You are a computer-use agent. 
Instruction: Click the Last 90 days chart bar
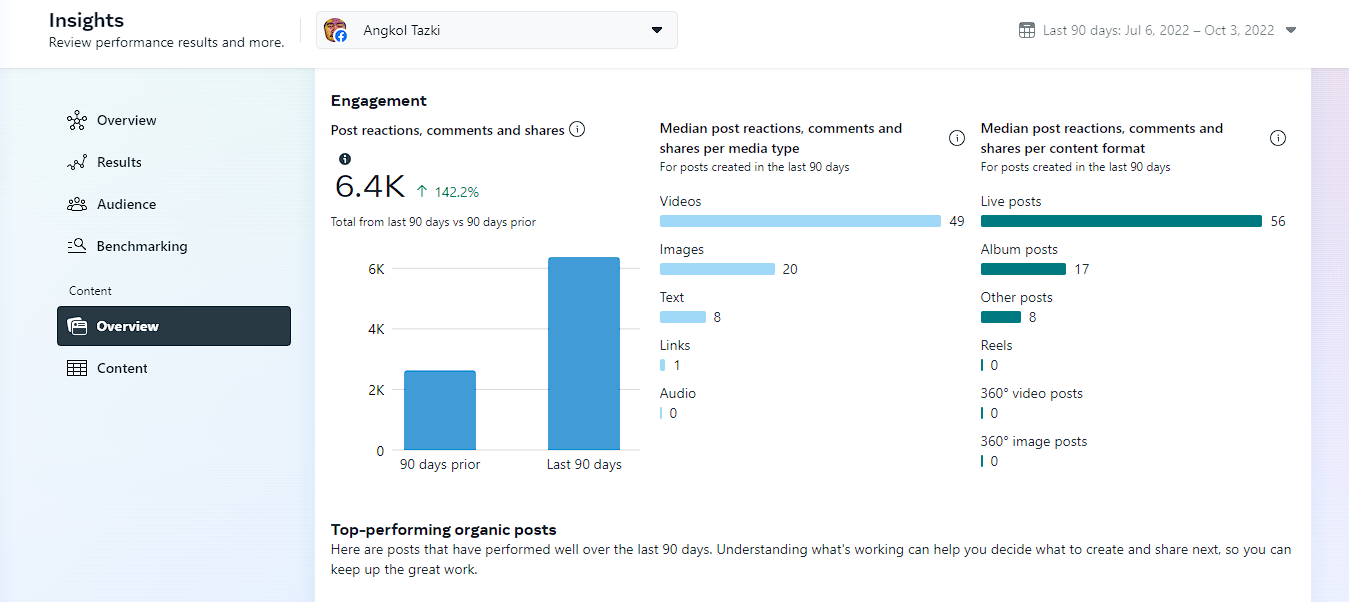tap(584, 354)
